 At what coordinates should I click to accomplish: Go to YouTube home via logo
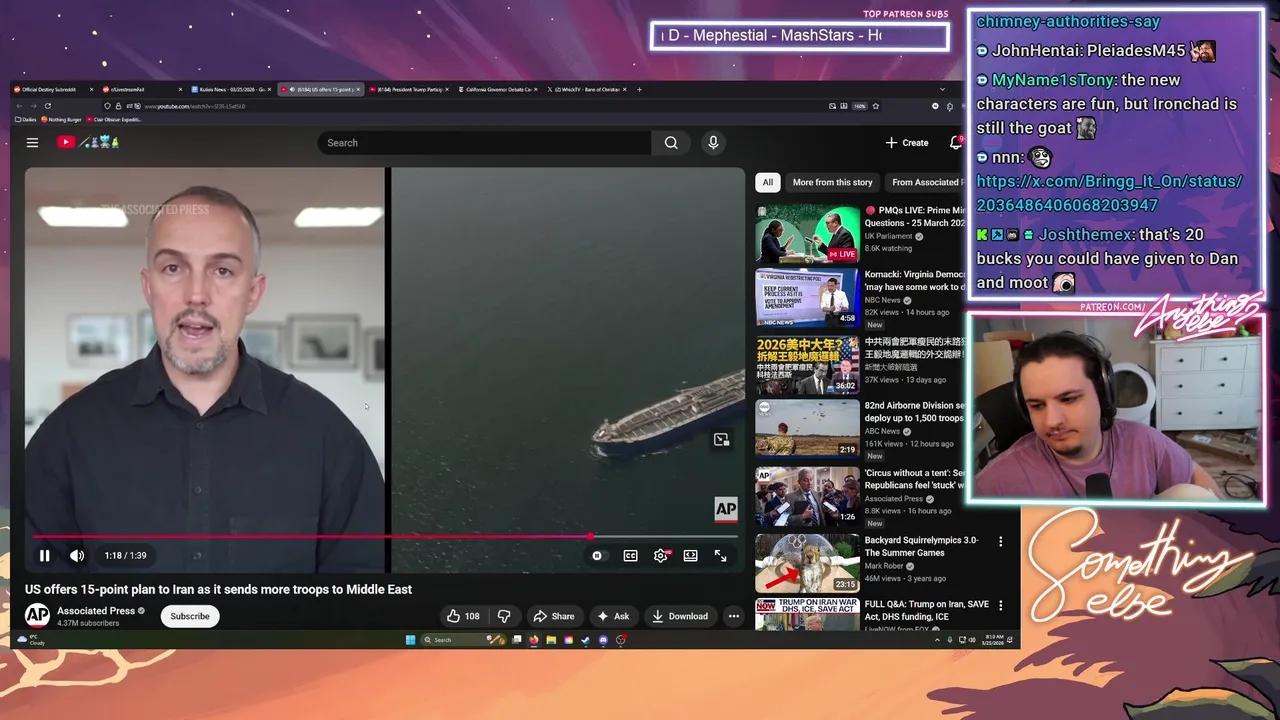pyautogui.click(x=88, y=143)
